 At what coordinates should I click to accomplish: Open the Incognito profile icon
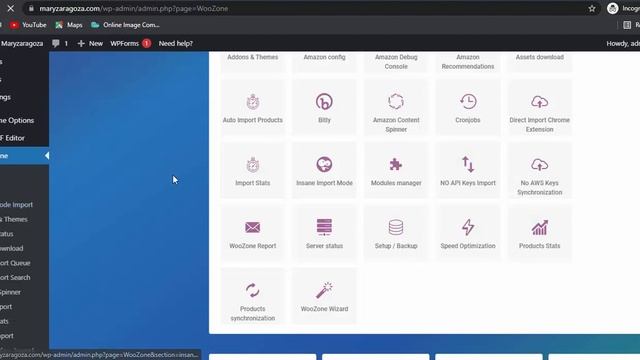click(x=613, y=8)
